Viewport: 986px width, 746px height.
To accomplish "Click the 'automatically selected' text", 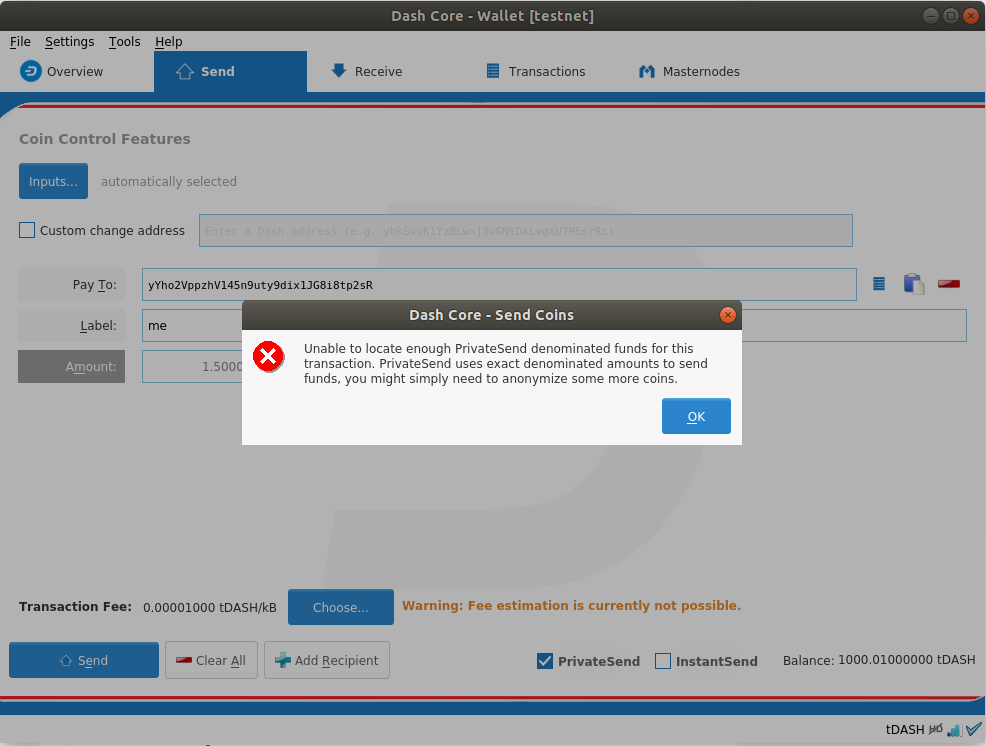I will [169, 181].
